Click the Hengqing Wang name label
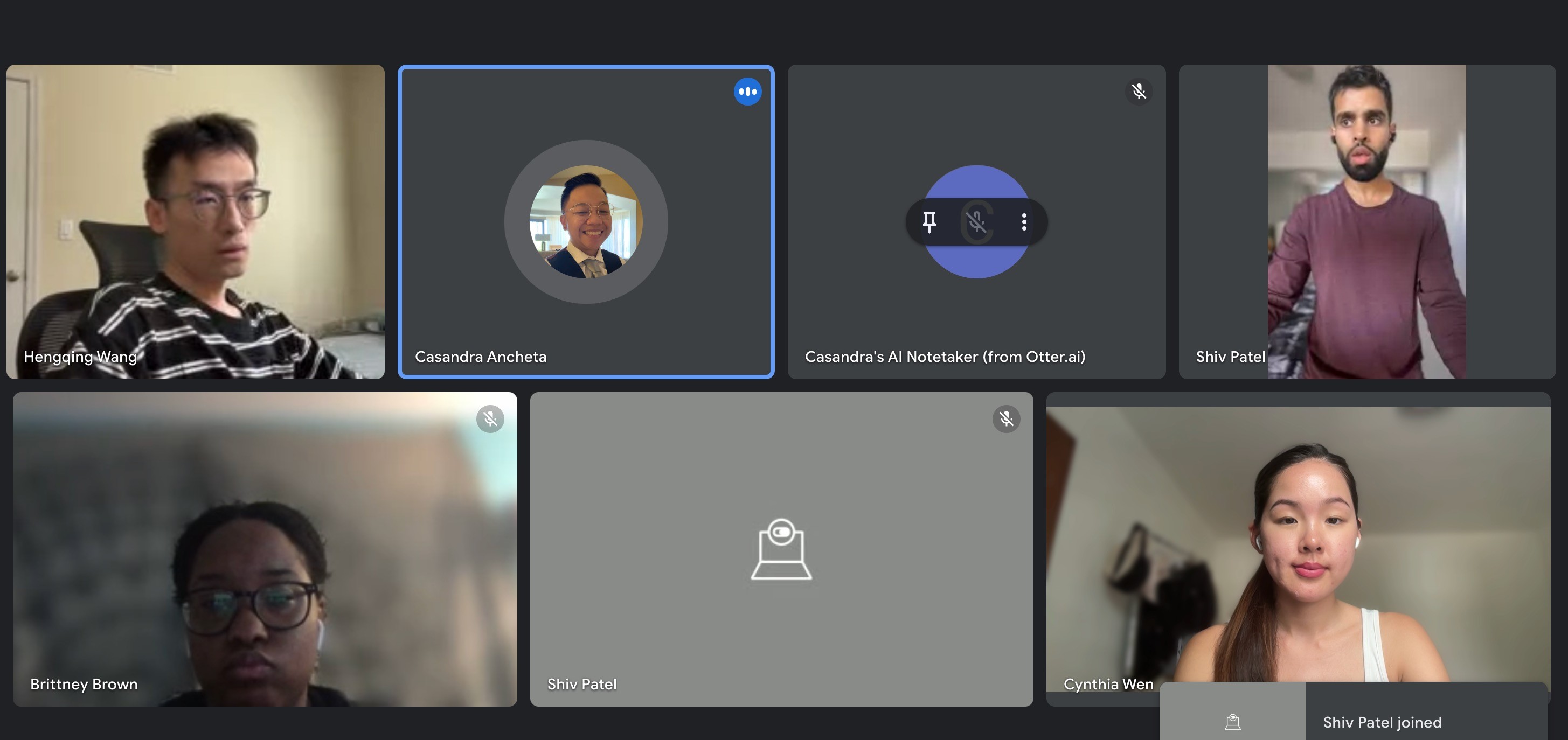The image size is (1568, 740). click(80, 357)
